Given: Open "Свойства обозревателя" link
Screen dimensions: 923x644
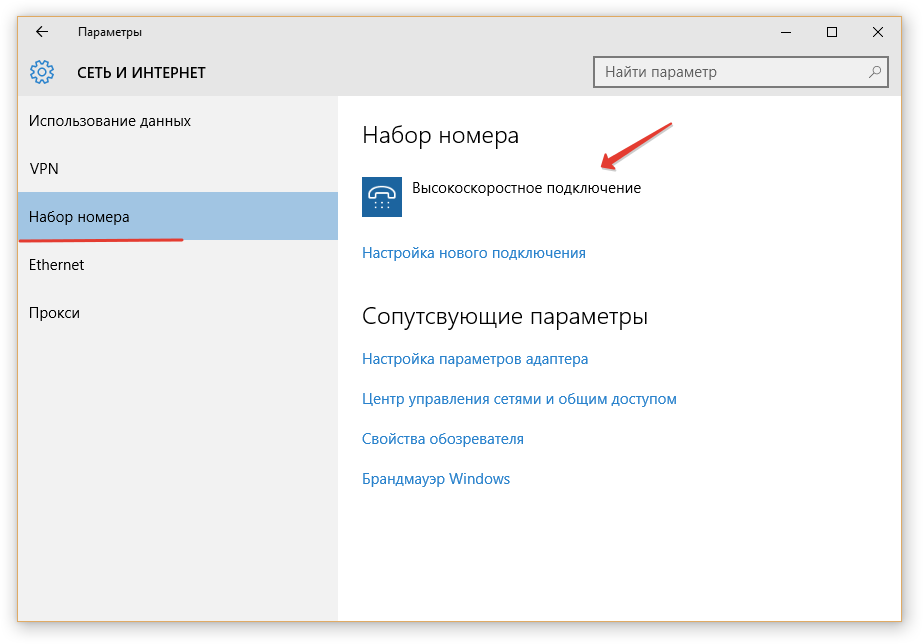Looking at the screenshot, I should coord(442,439).
